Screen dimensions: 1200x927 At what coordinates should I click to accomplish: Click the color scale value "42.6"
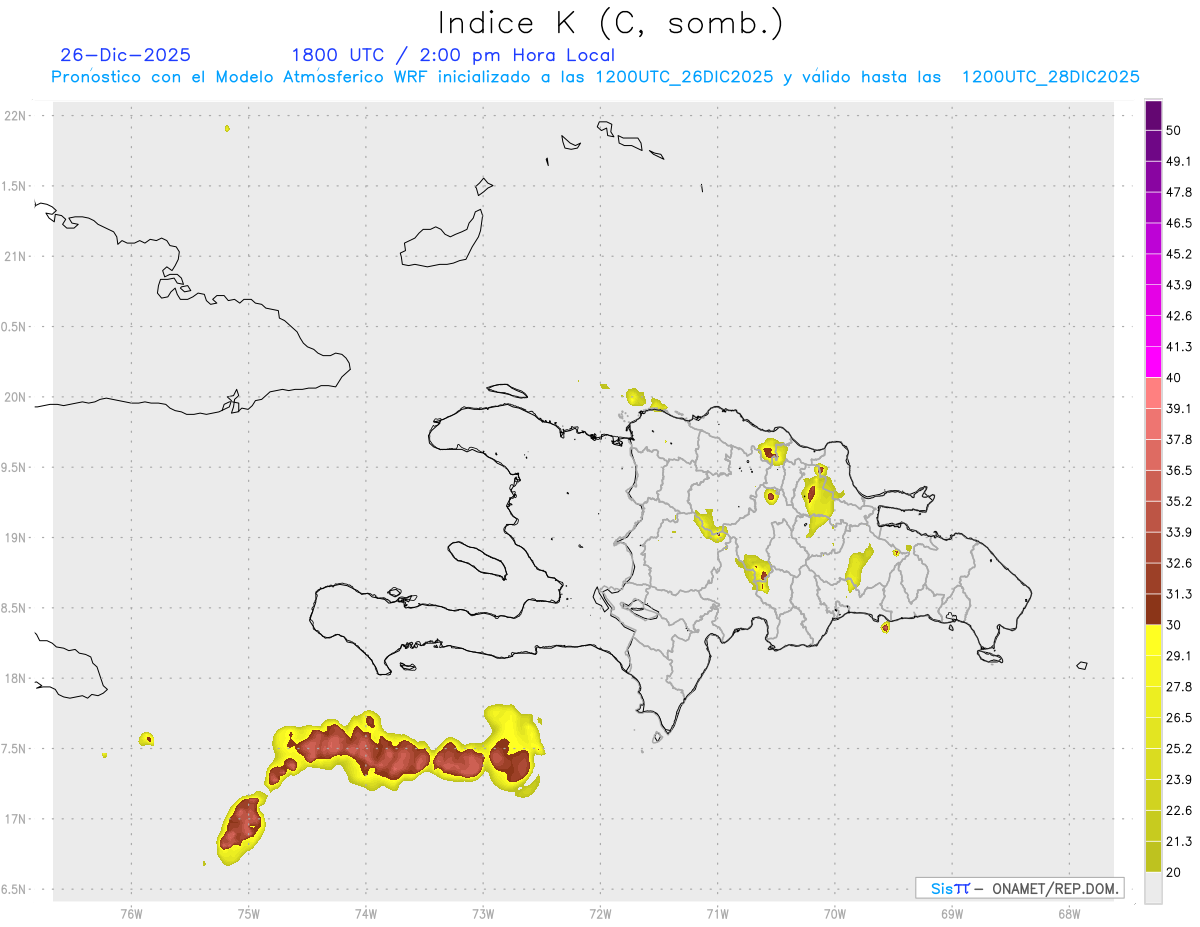click(x=1180, y=316)
